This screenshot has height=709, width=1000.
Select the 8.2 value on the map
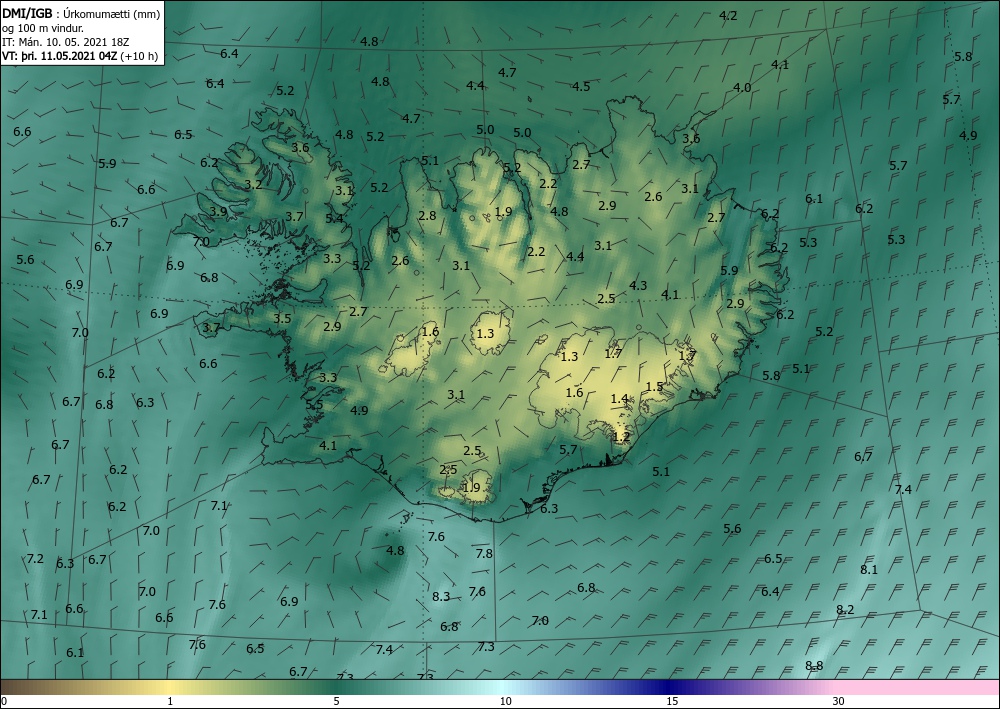[845, 610]
